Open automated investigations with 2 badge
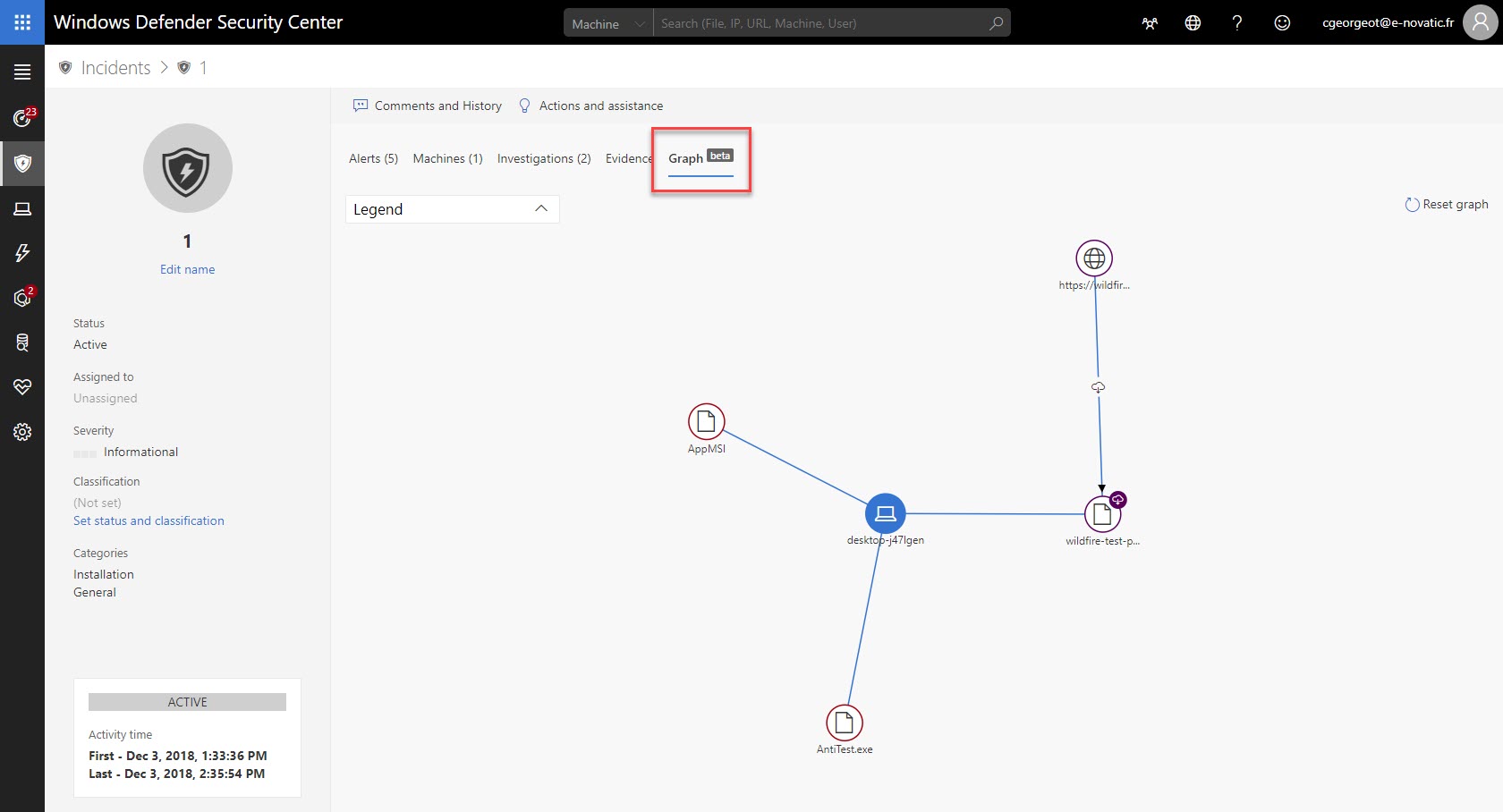Image resolution: width=1503 pixels, height=812 pixels. coord(22,298)
